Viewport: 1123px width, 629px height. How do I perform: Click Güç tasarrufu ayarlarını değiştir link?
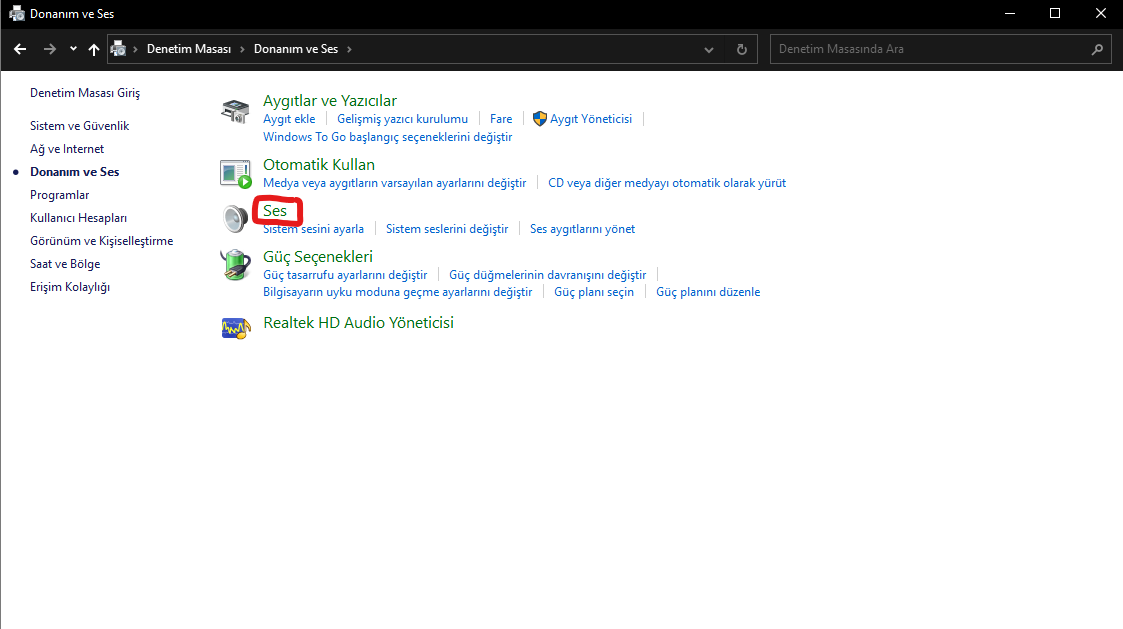345,274
